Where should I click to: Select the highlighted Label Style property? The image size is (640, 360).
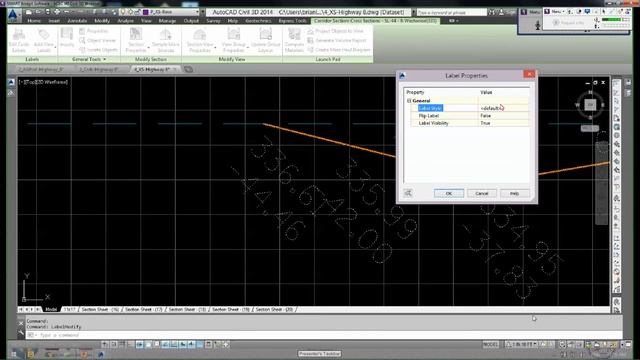(430, 108)
